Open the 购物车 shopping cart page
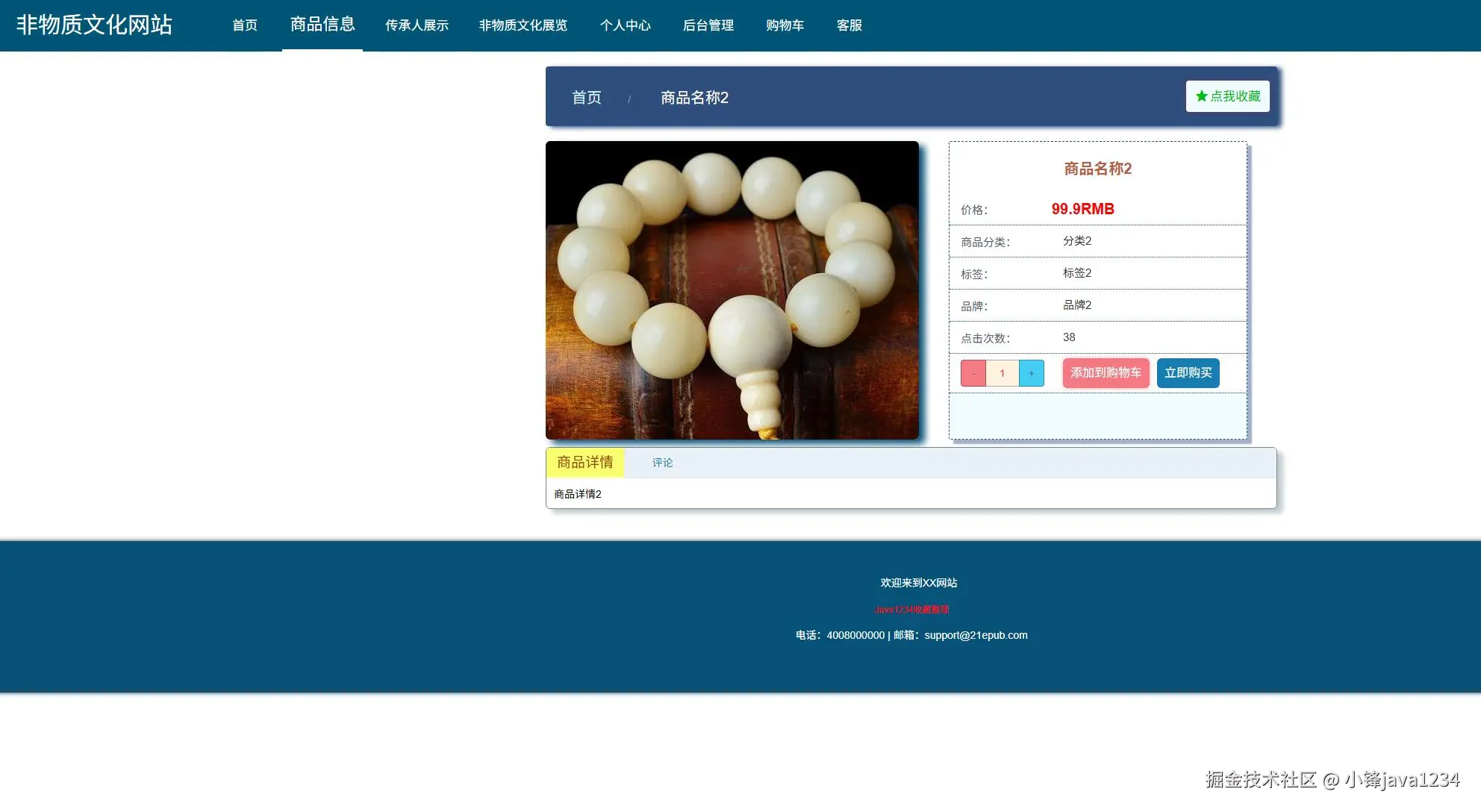The width and height of the screenshot is (1481, 812). (785, 25)
